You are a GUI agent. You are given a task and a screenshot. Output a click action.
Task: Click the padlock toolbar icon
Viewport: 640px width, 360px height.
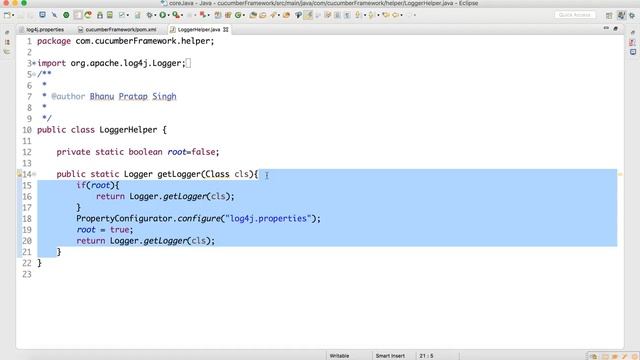100,15
